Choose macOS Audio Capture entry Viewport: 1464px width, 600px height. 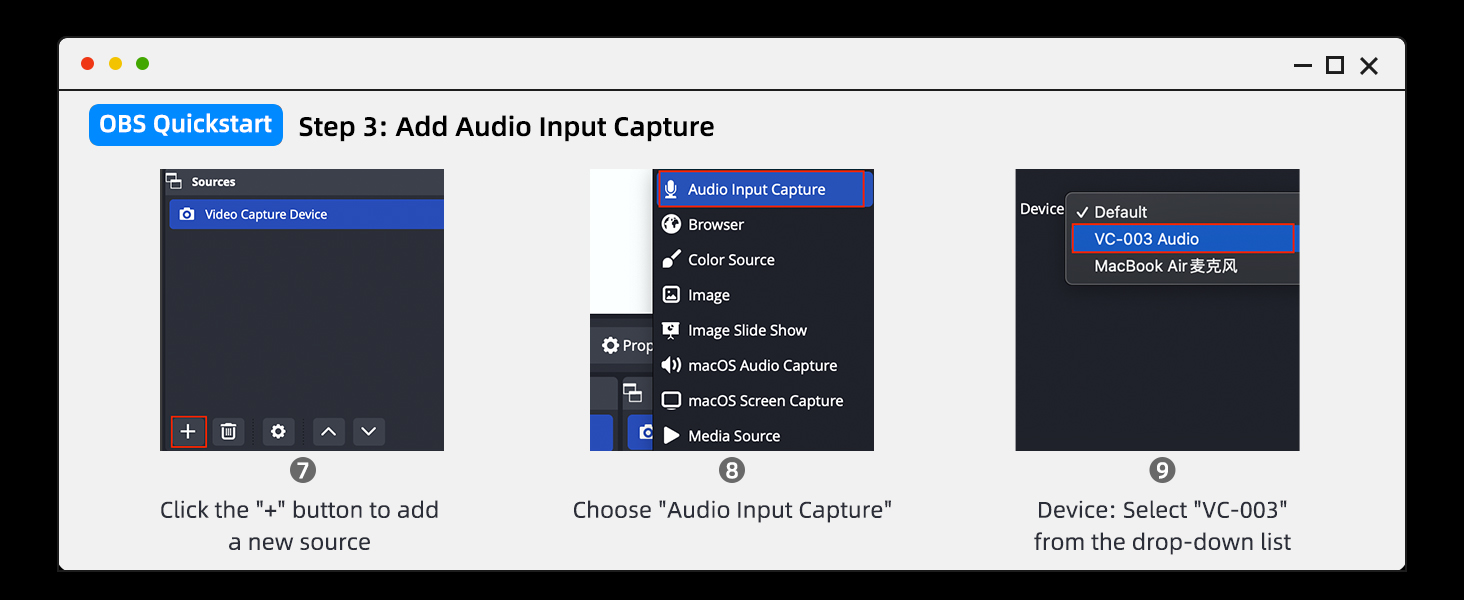(761, 366)
